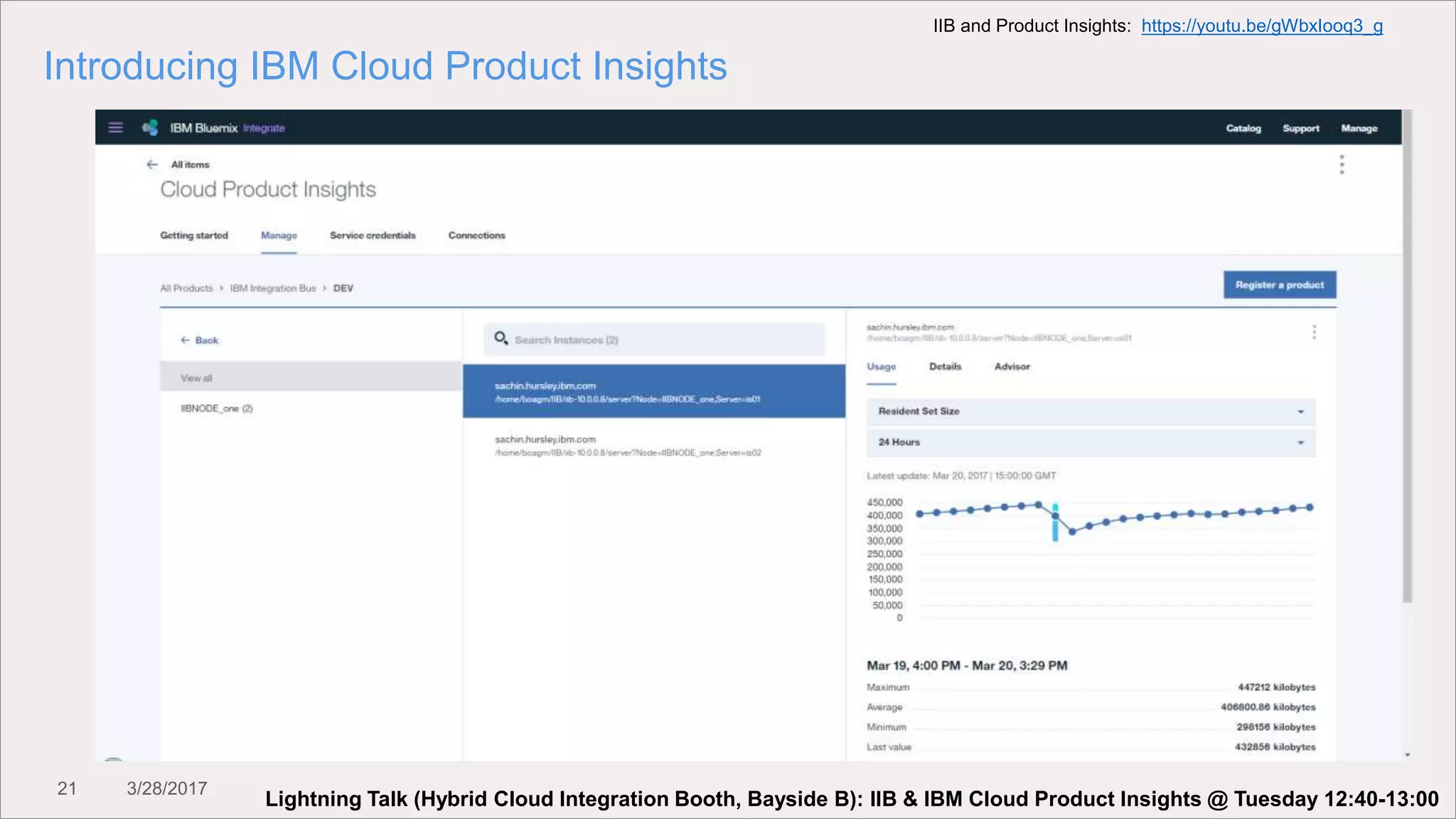Click Last value 432856 kilobytes

point(1275,747)
